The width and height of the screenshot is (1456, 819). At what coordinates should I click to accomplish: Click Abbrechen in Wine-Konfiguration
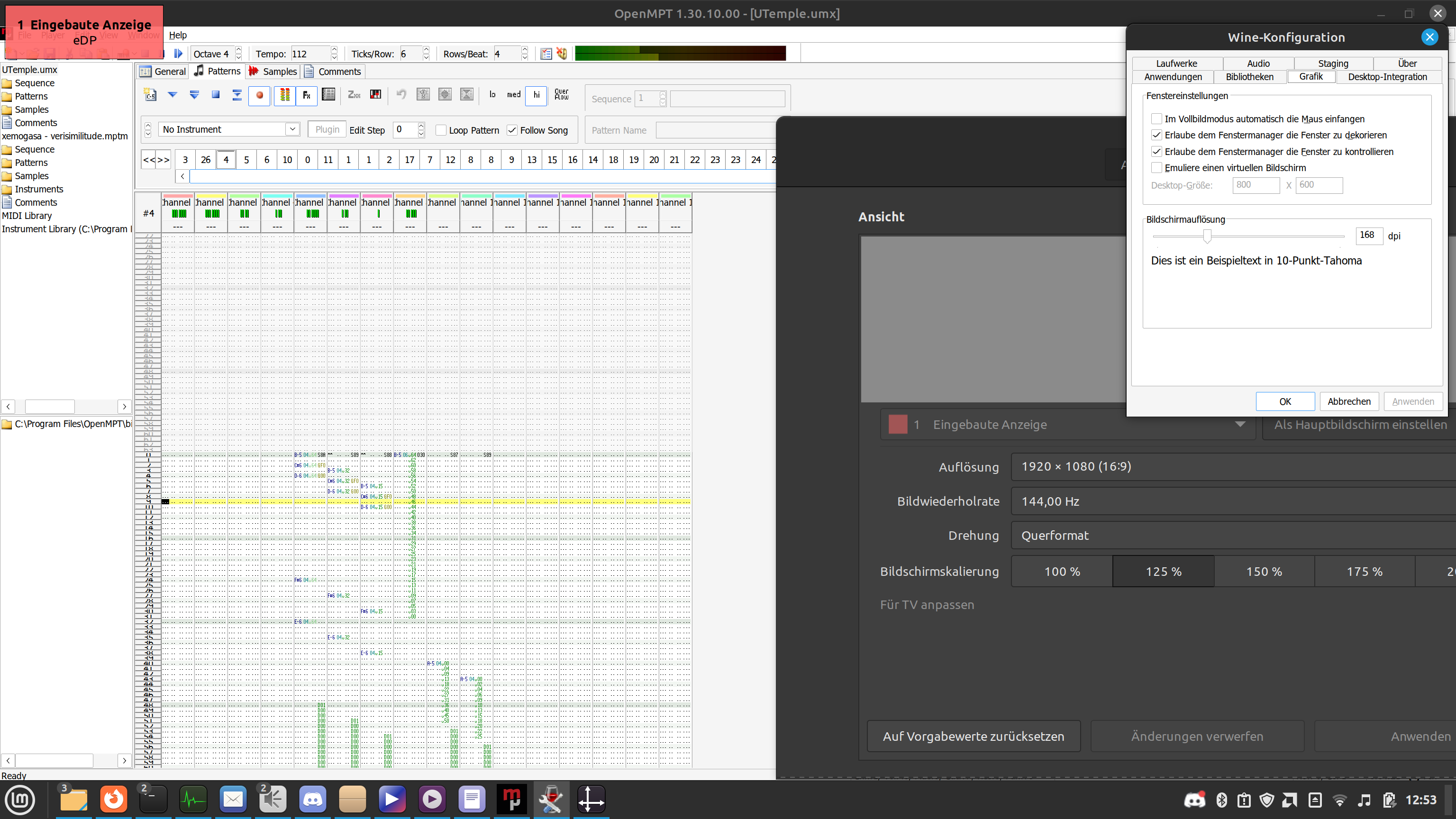(x=1348, y=401)
